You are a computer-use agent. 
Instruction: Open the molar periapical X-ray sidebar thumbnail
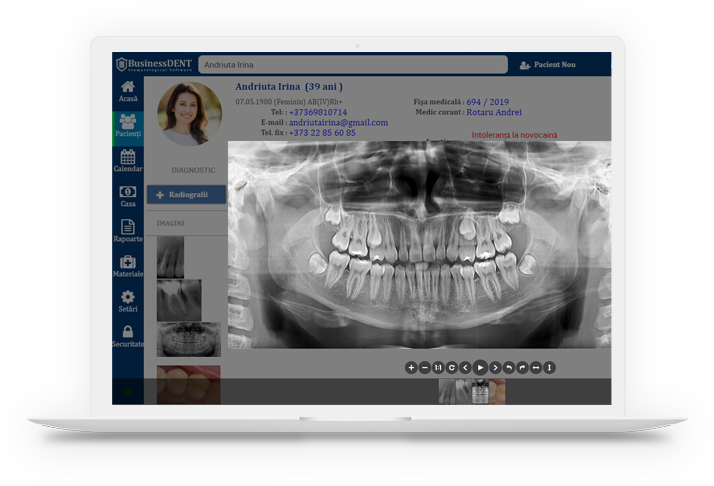click(x=179, y=301)
